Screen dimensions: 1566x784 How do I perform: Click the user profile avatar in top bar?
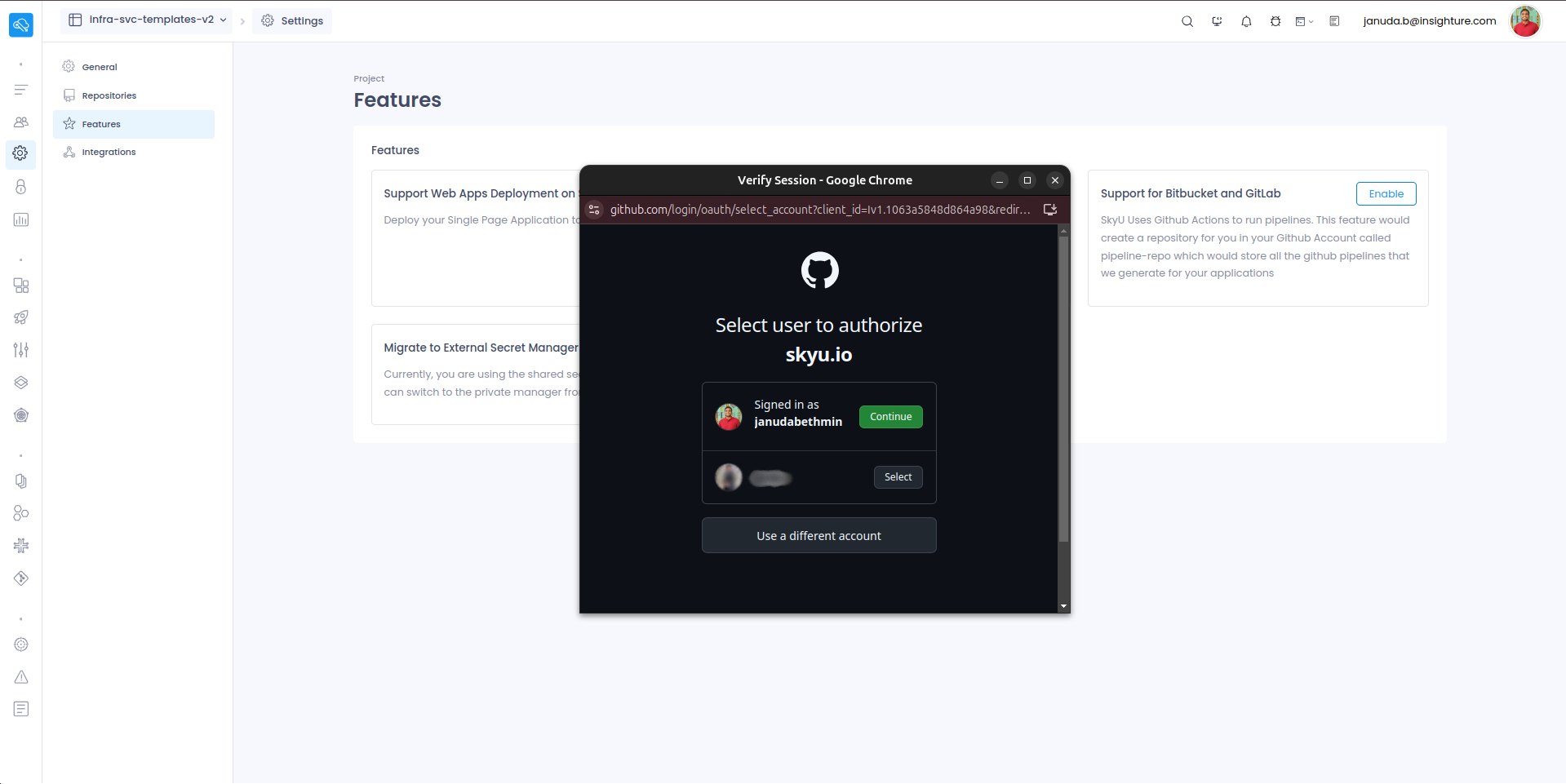[x=1525, y=21]
